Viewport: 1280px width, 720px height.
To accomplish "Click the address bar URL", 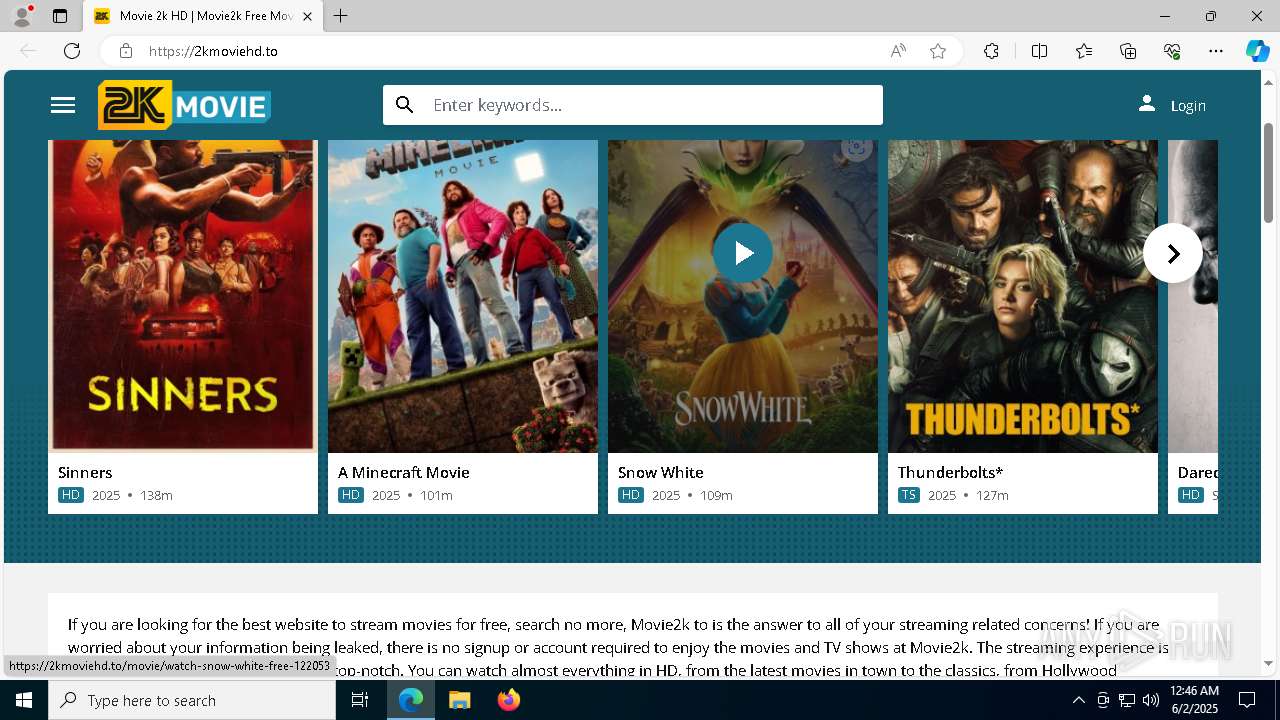I will point(213,51).
